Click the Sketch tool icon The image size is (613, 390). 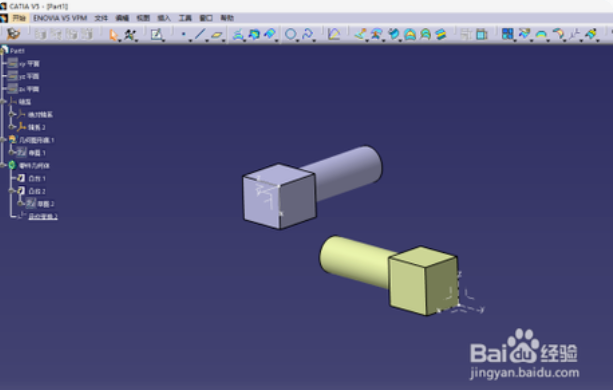coord(156,34)
